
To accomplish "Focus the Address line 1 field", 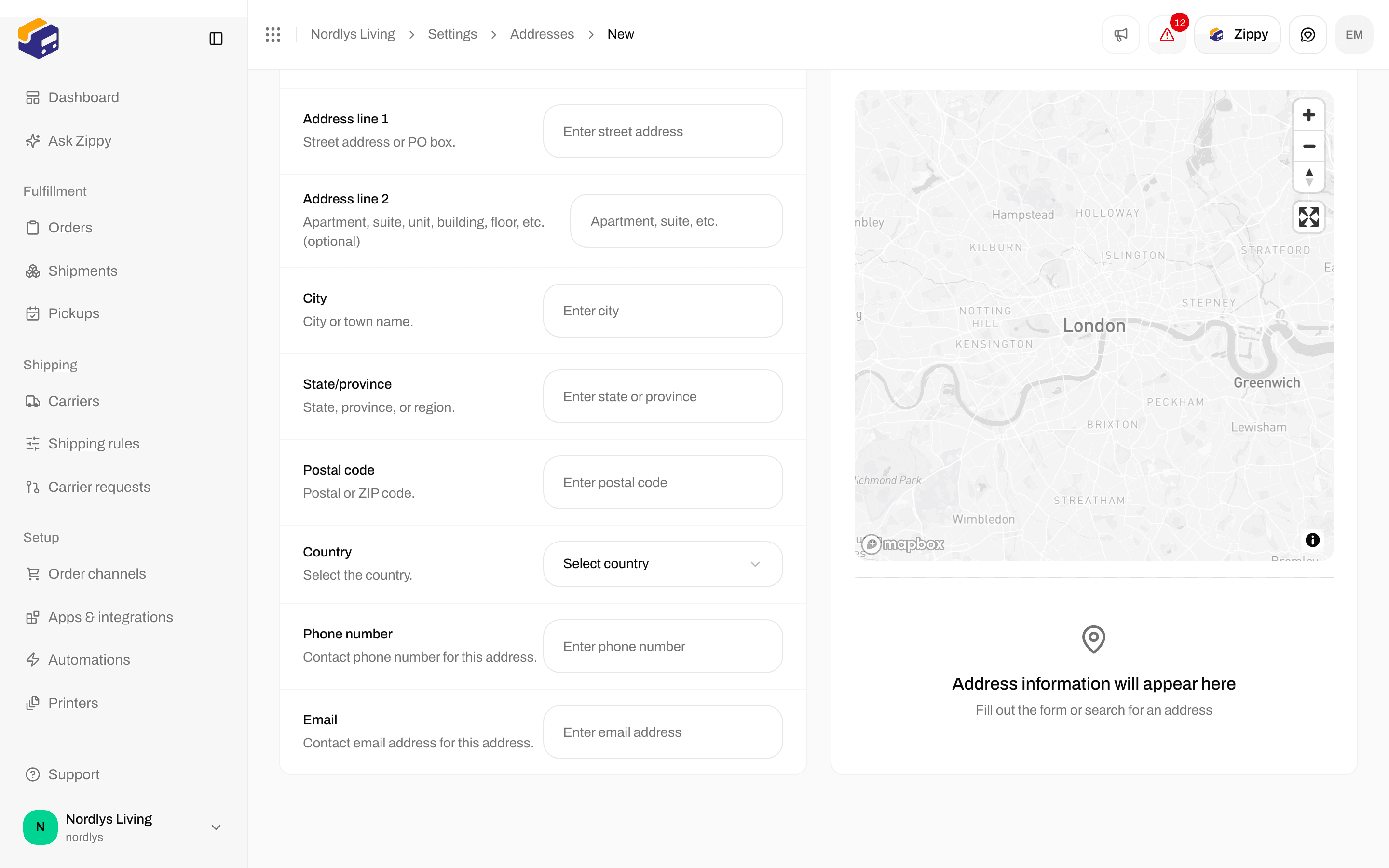I will click(663, 132).
